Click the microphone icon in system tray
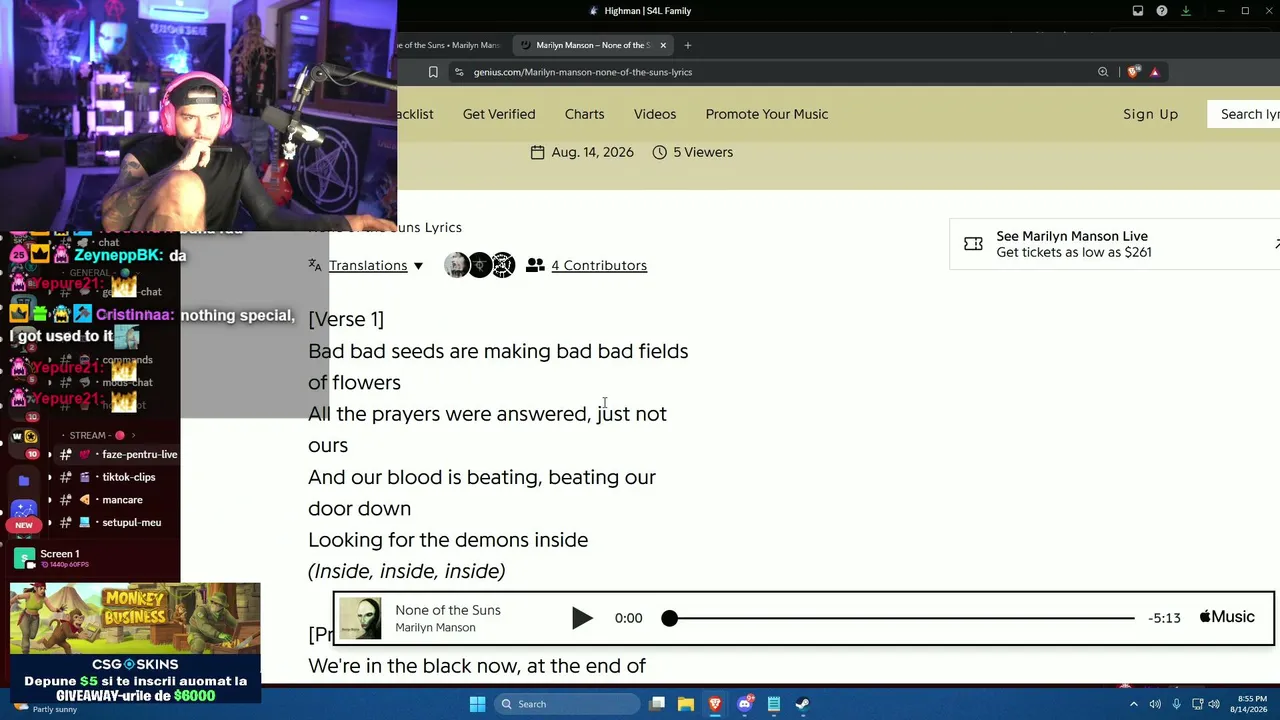The height and width of the screenshot is (720, 1280). click(x=1177, y=704)
